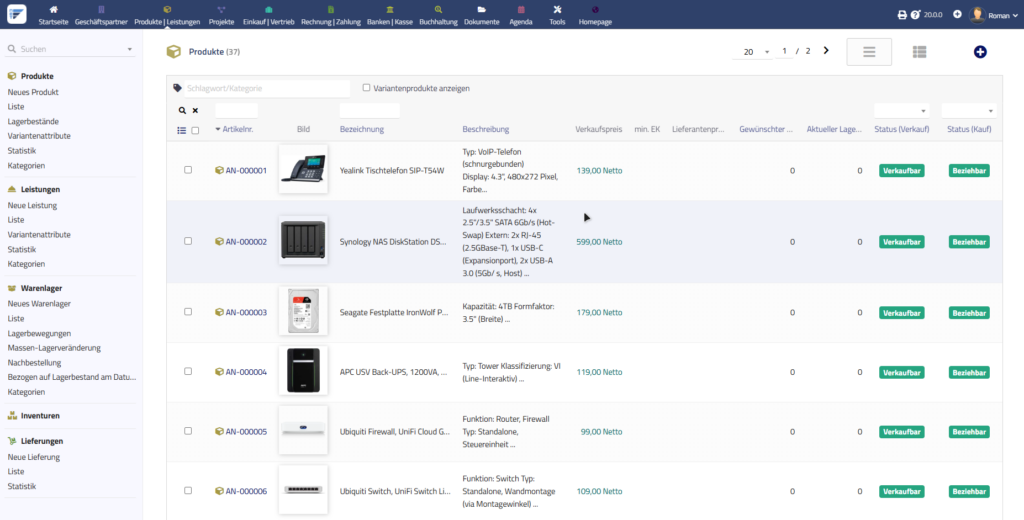Open Neues Produkt in the sidebar
1024x520 pixels.
(x=33, y=92)
